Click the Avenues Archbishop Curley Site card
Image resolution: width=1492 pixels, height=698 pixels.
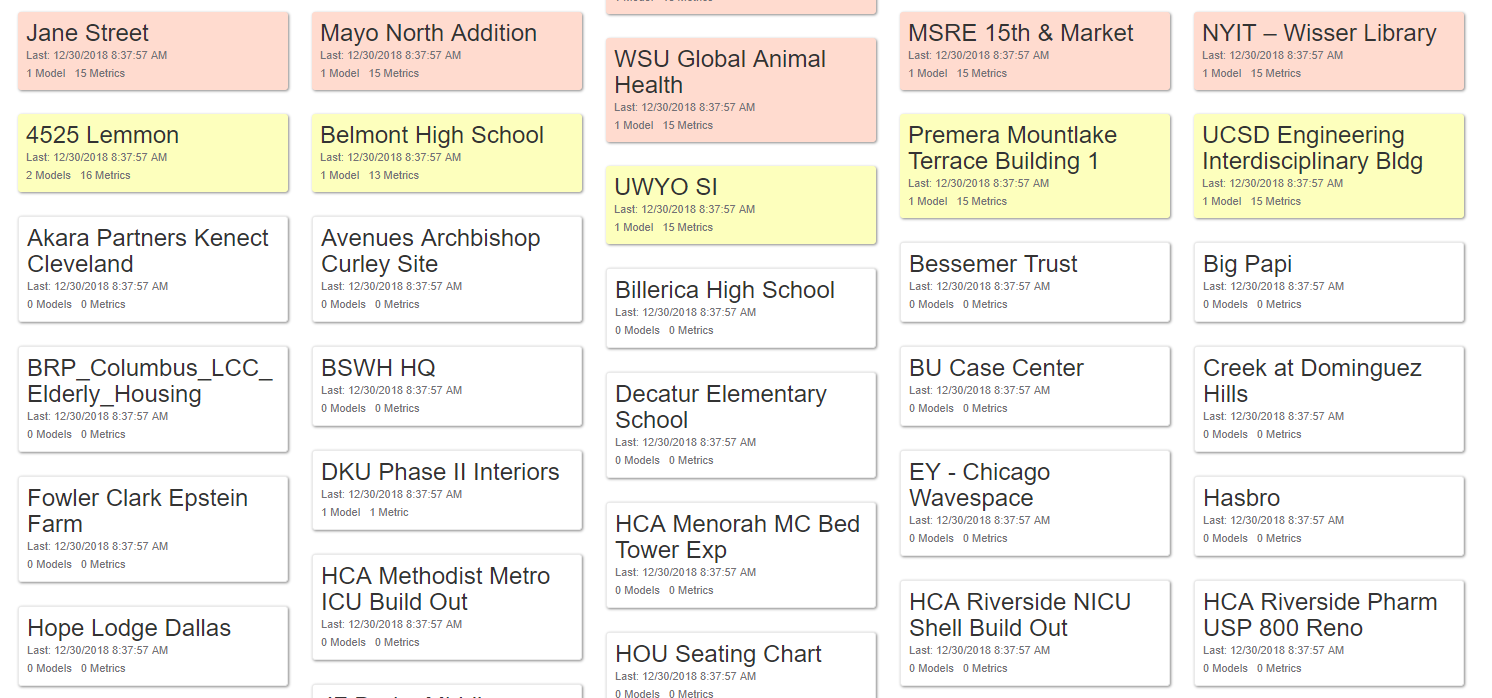(x=447, y=268)
